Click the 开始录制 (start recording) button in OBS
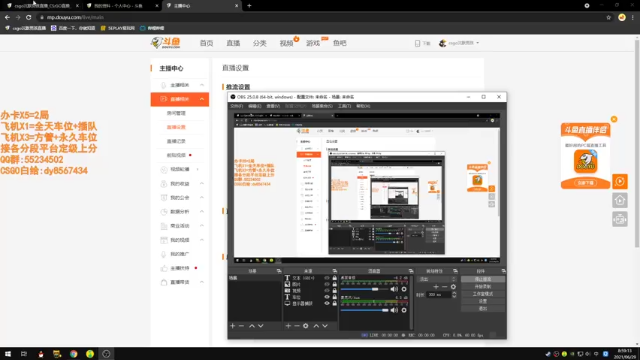The width and height of the screenshot is (640, 360). coord(483,287)
